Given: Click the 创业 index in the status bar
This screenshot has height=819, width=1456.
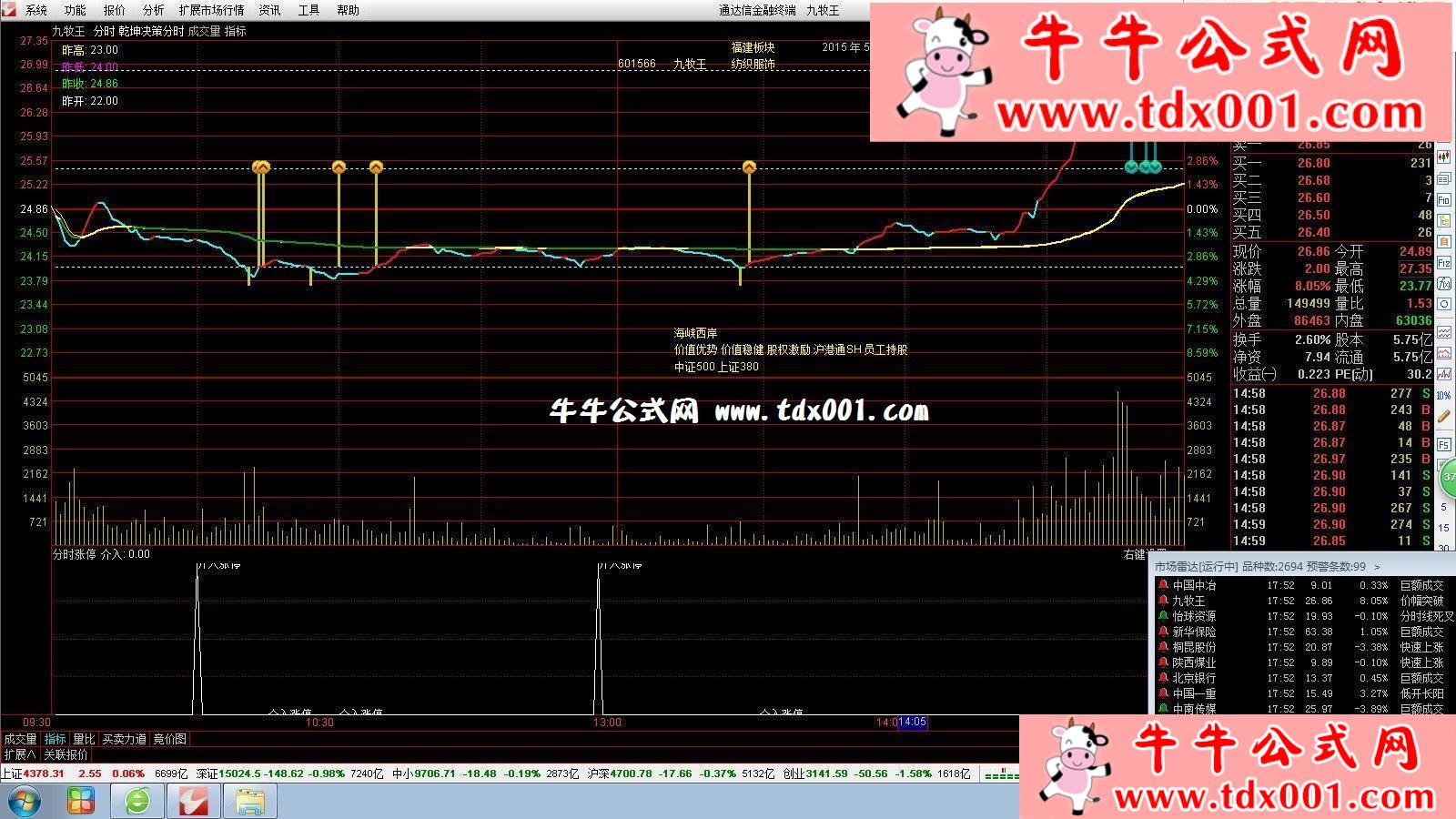Looking at the screenshot, I should point(794,773).
